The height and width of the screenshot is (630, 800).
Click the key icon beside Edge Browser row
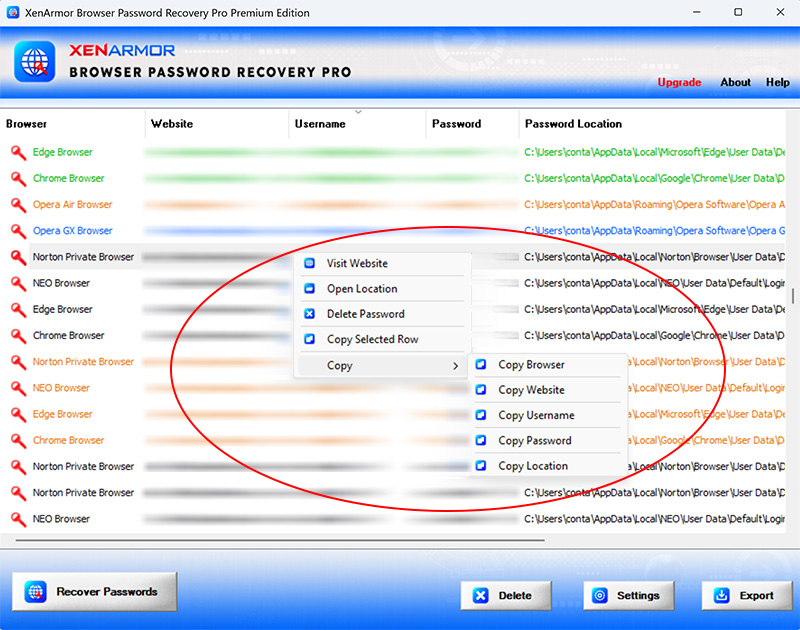pyautogui.click(x=17, y=153)
